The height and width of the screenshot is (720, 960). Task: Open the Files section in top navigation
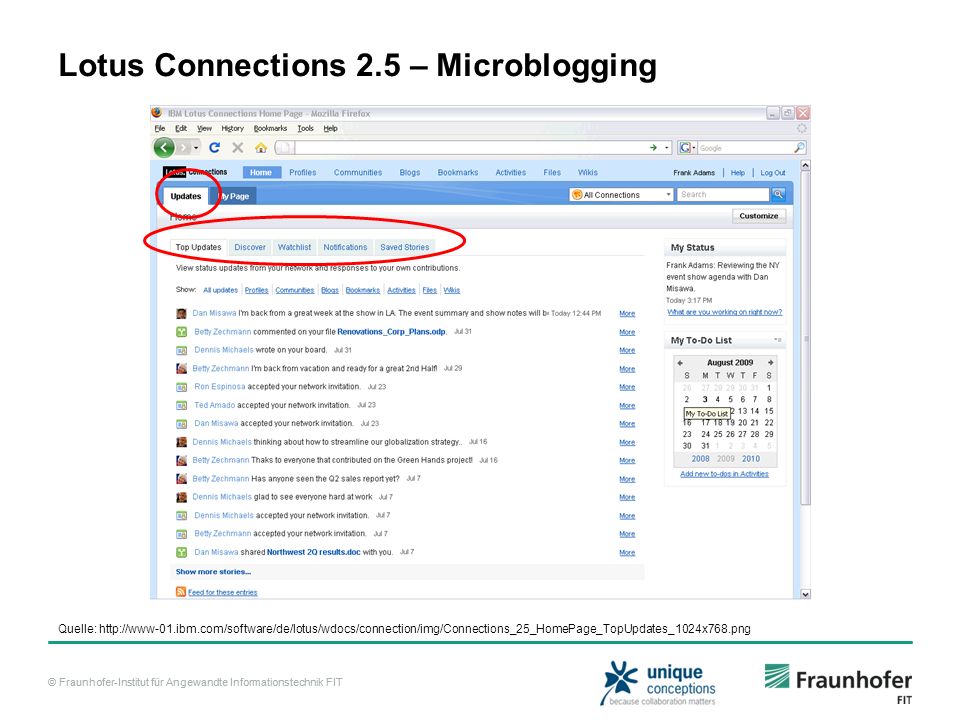point(552,173)
